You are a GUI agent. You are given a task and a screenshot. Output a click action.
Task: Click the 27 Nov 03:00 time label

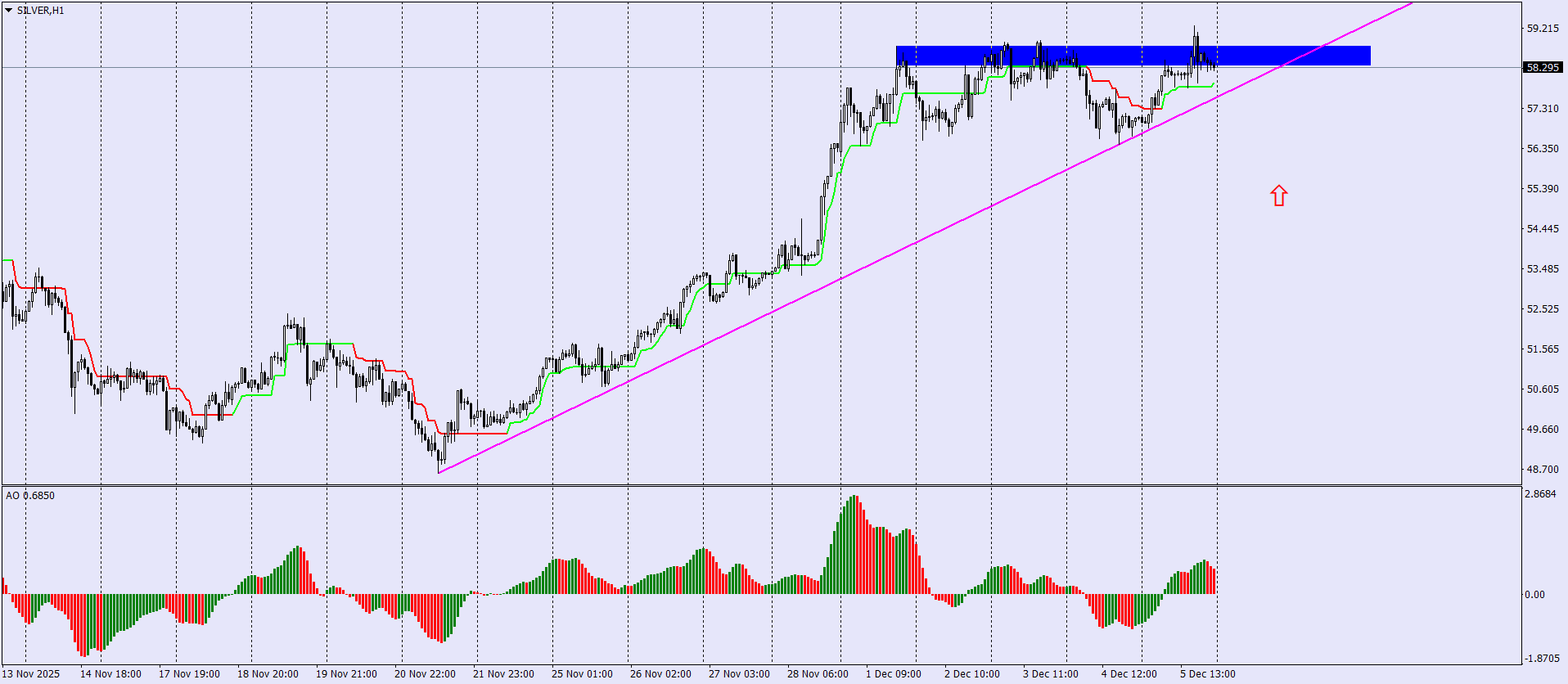[x=739, y=674]
